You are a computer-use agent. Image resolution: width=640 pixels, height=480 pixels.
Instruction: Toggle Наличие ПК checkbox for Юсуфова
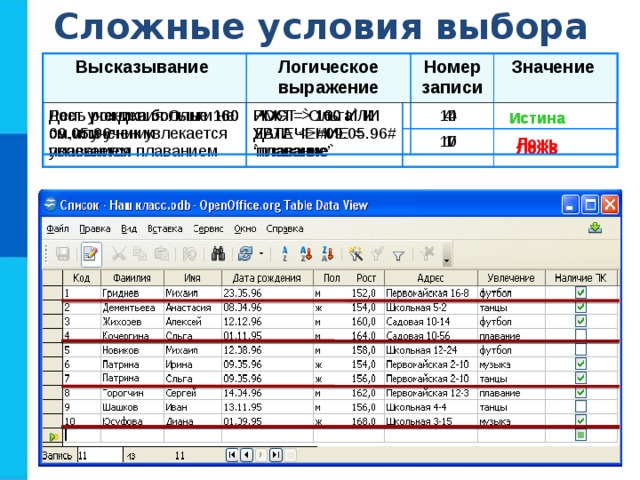coord(580,420)
